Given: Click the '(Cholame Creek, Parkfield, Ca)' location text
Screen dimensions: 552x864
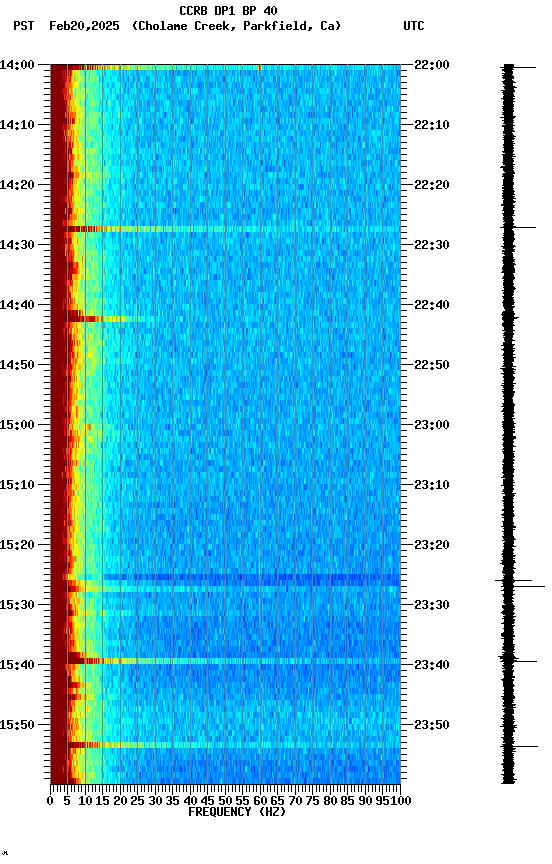Looking at the screenshot, I should [x=236, y=26].
